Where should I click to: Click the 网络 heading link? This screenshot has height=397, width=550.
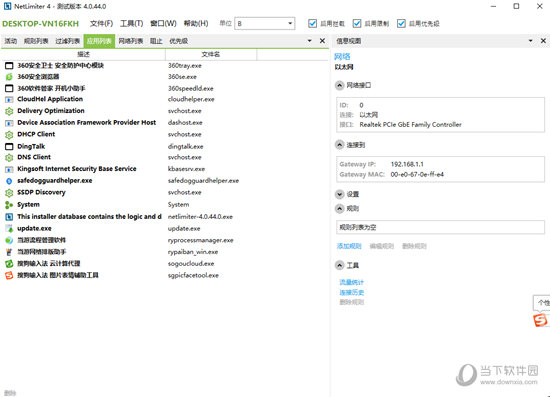342,56
